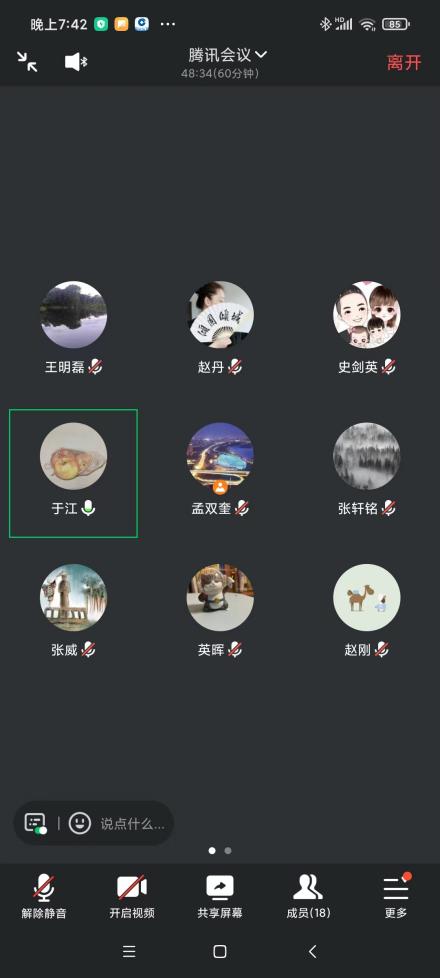Tap the minimize meeting window arrows icon

[27, 61]
